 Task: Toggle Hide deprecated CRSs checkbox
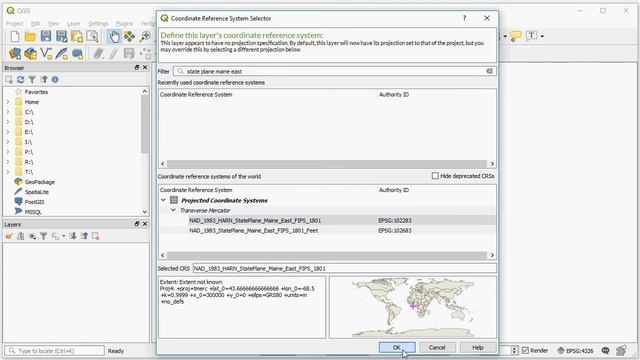435,176
